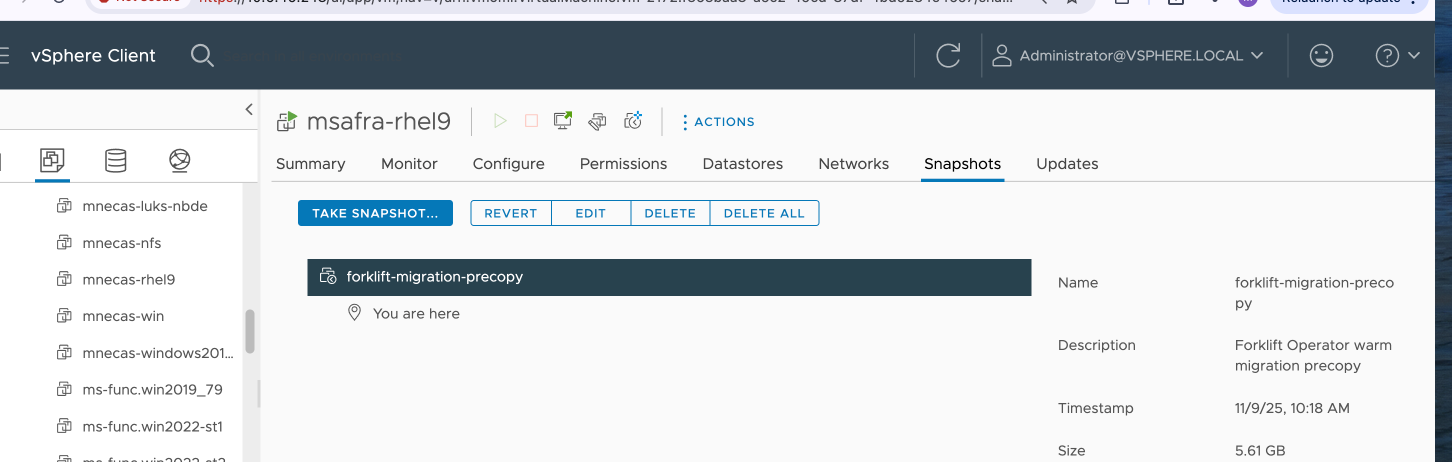
Task: Expand the Help menu dropdown
Action: tap(1398, 56)
